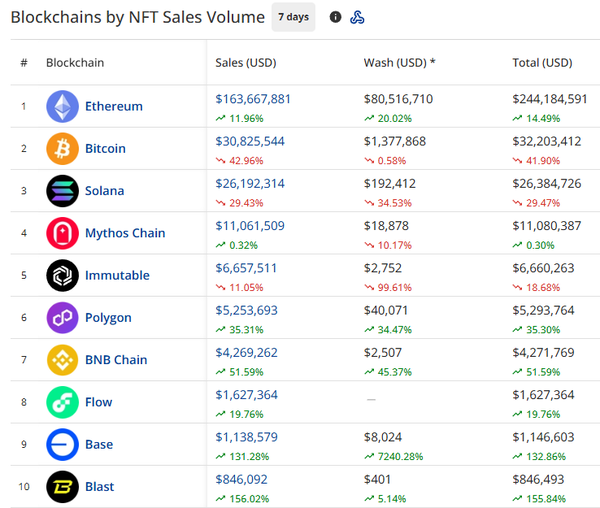Open the Mythos Chain blockchain link
This screenshot has height=508, width=600.
pos(125,233)
